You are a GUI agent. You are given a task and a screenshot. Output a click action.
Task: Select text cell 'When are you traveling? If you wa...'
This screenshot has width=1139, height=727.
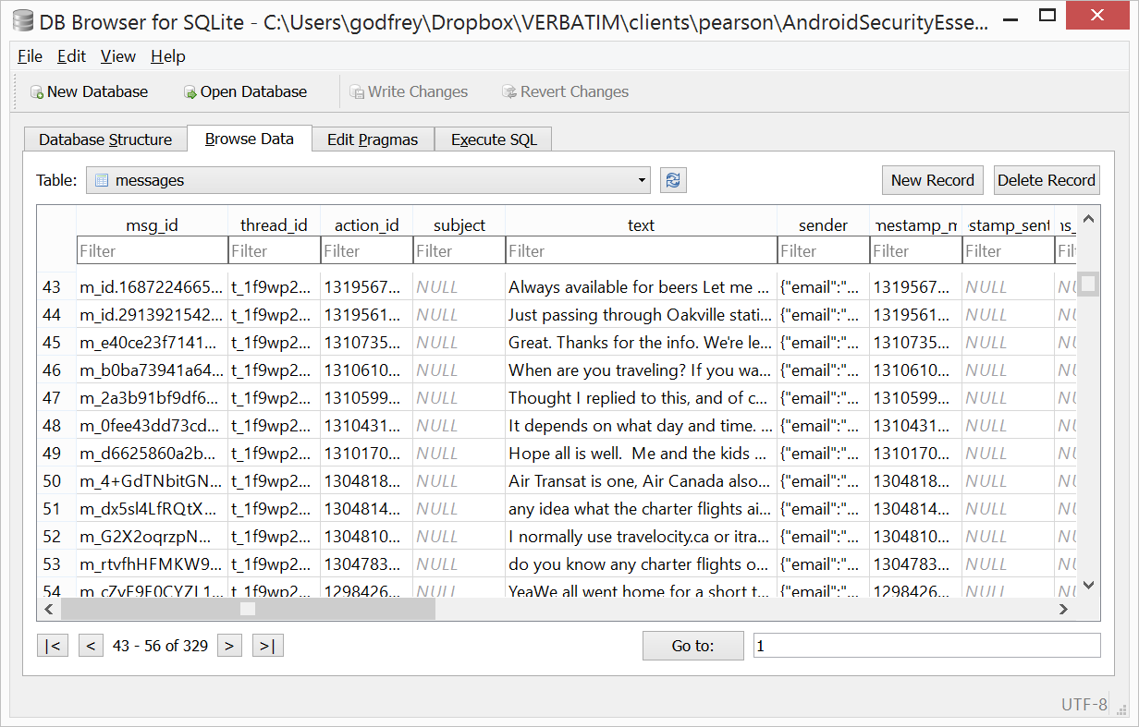tap(641, 370)
